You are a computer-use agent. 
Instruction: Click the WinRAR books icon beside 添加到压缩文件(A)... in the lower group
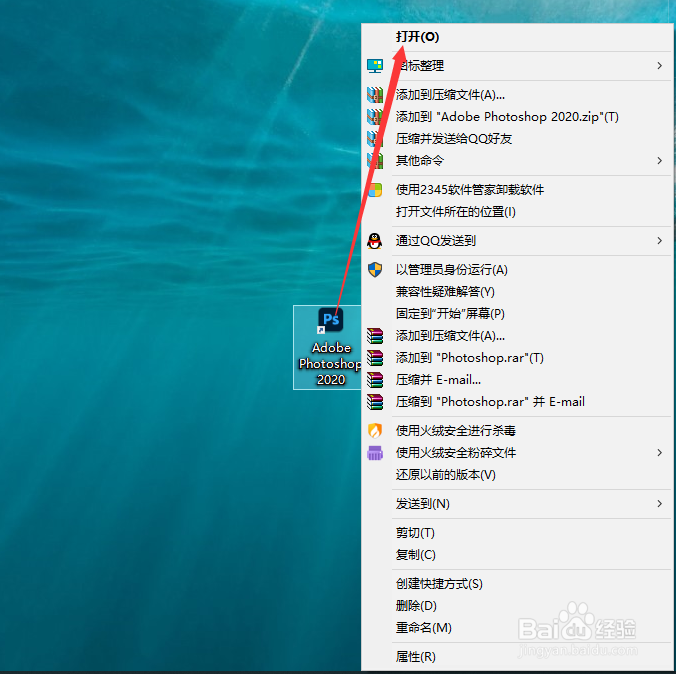375,336
